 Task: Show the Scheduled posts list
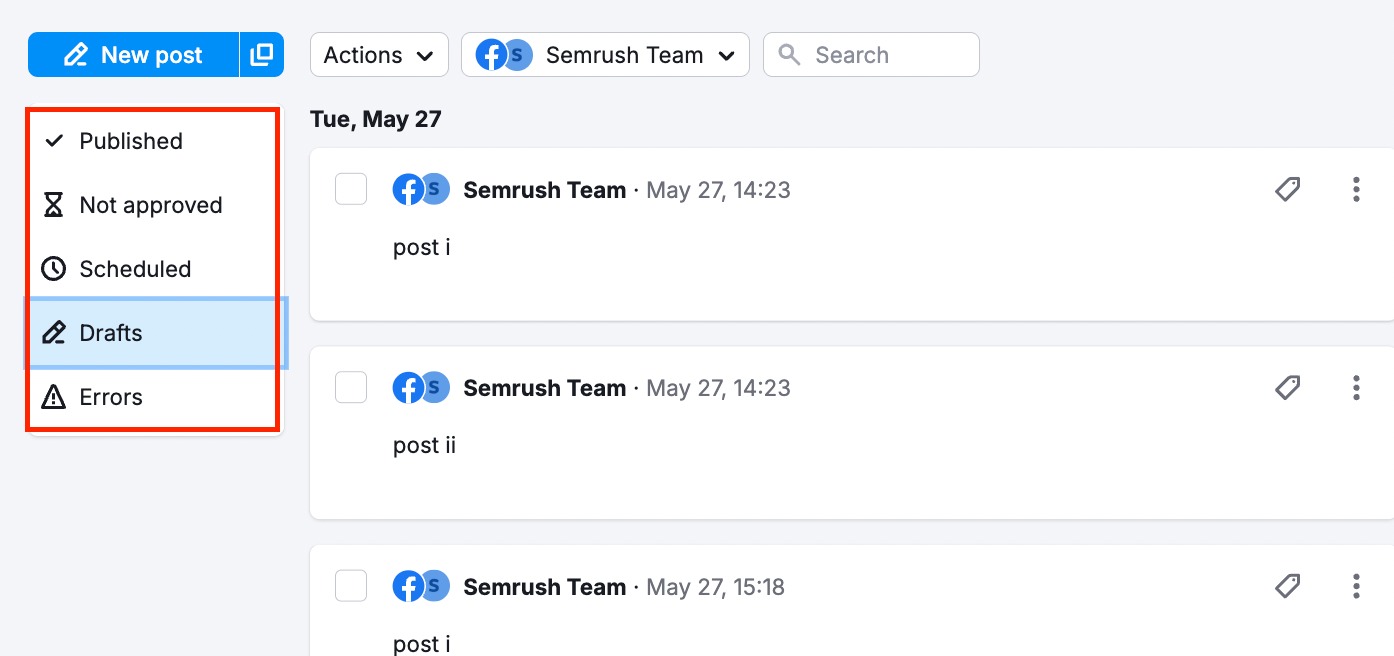point(135,269)
